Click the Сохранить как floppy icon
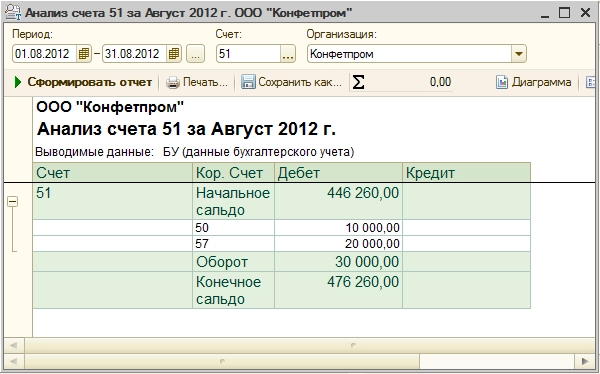Image resolution: width=600 pixels, height=374 pixels. click(x=248, y=82)
